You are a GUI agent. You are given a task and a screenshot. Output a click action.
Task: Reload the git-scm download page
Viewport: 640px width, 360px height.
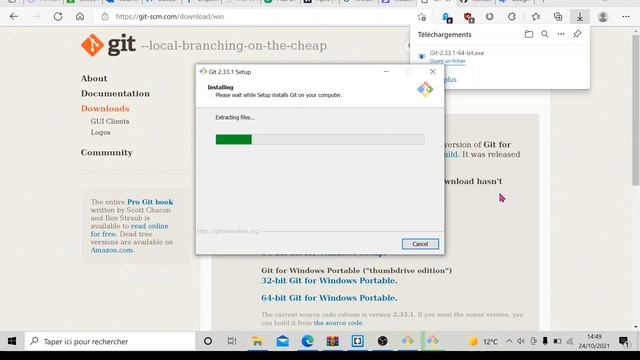tap(58, 17)
